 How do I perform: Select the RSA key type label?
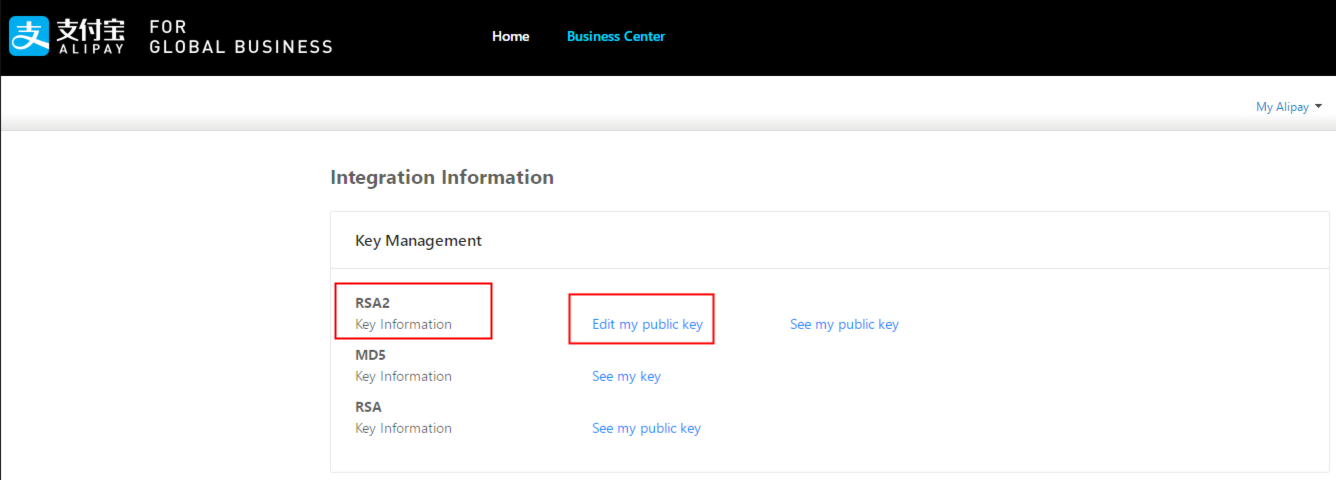[368, 407]
